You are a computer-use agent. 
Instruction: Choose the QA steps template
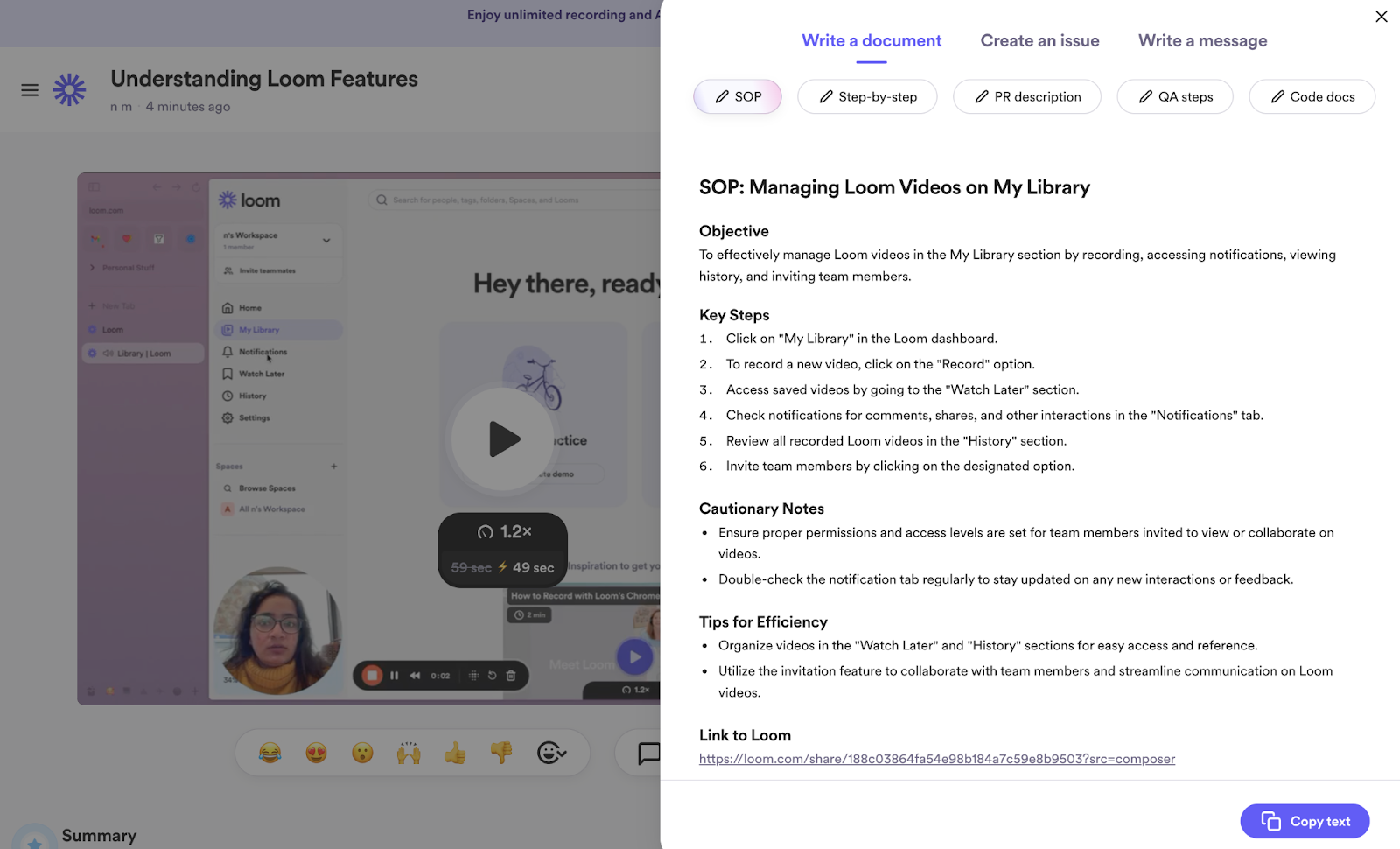[1175, 96]
